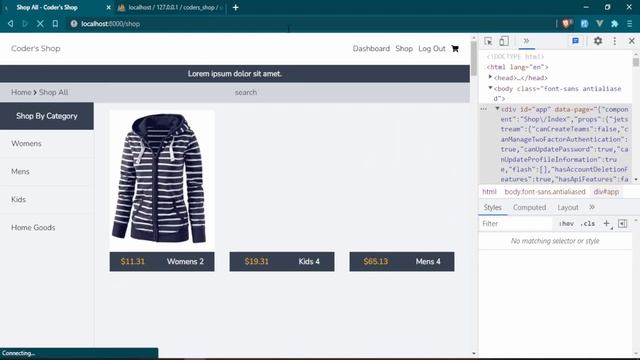The image size is (640, 360).
Task: Add new style rule plus icon
Action: click(x=607, y=224)
